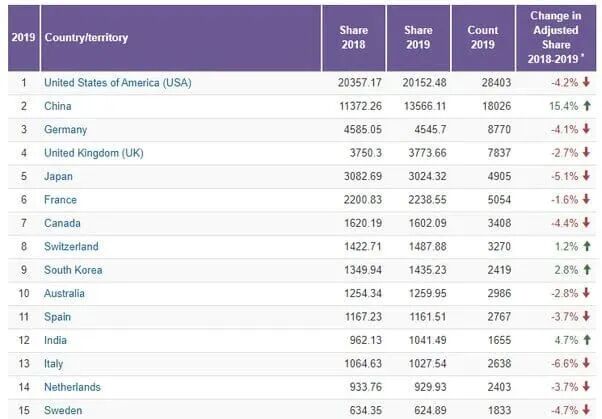This screenshot has height=419, width=602.
Task: Click the green up arrow in the Switzerland row
Action: (587, 246)
